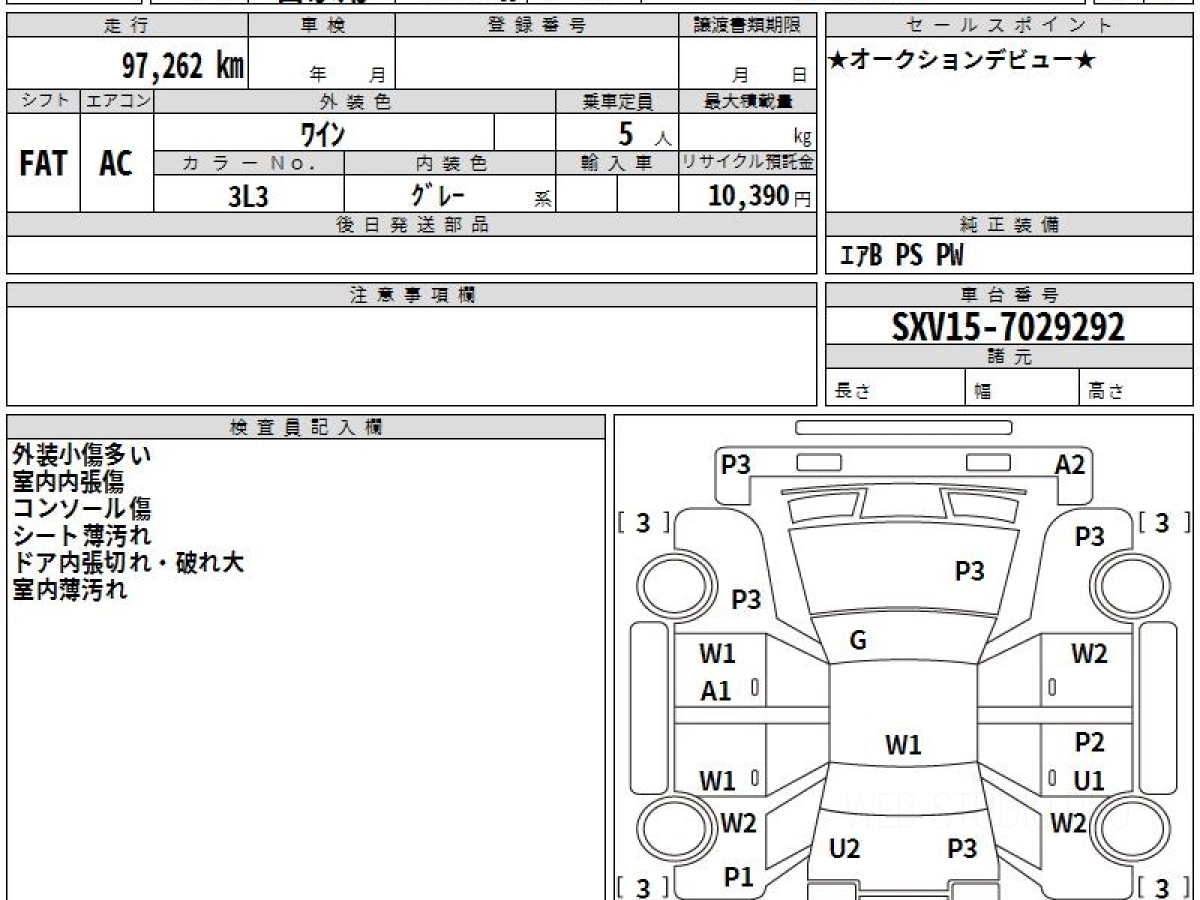The width and height of the screenshot is (1200, 900).
Task: Select the リサイクル預託金 header
Action: [x=747, y=163]
